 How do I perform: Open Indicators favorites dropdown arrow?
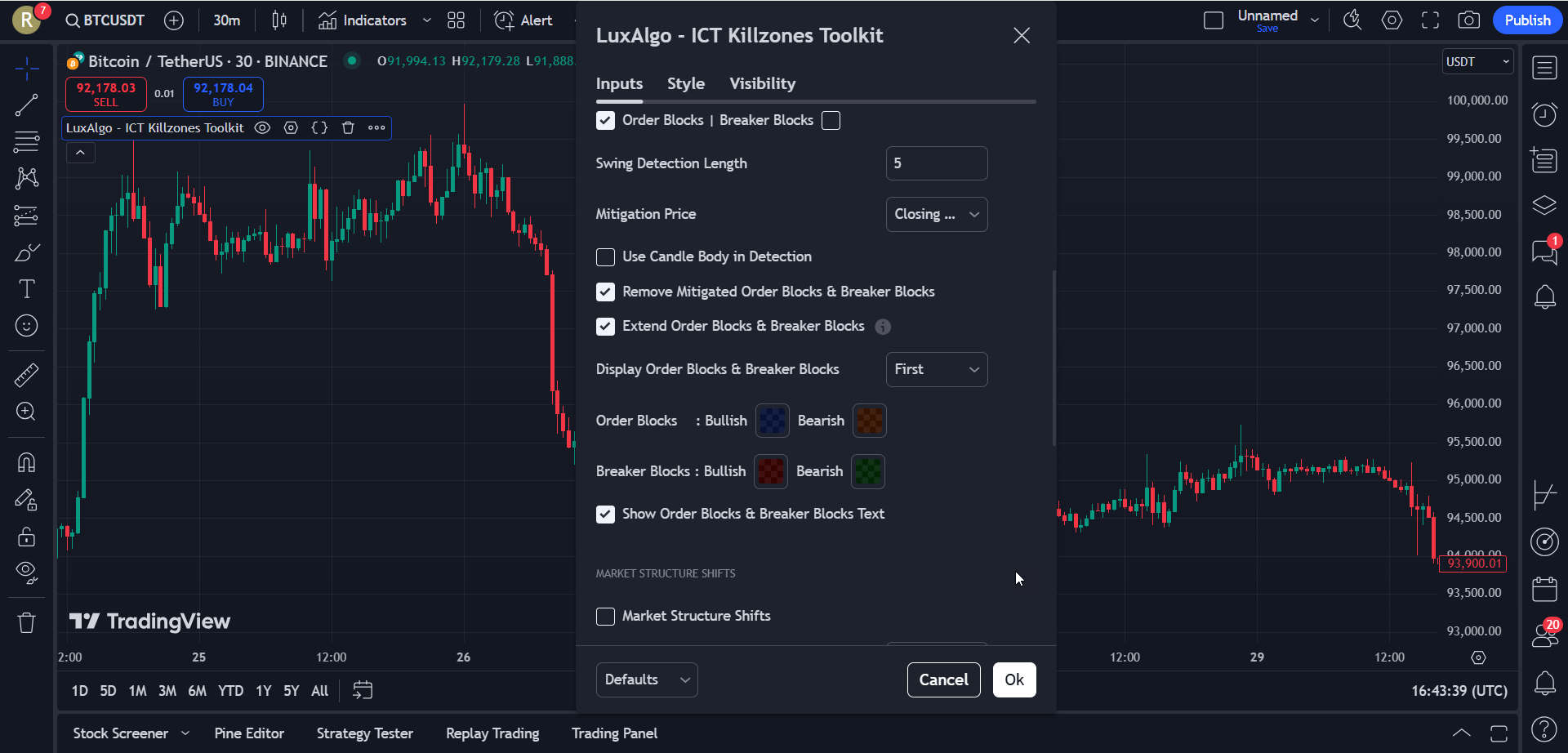pyautogui.click(x=426, y=20)
